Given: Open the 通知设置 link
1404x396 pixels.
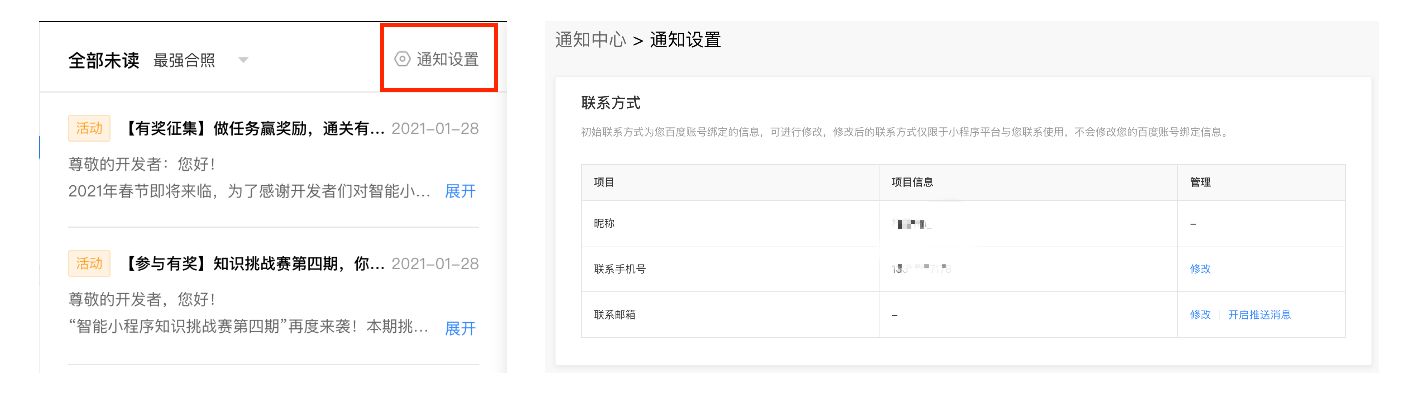Looking at the screenshot, I should coord(447,59).
